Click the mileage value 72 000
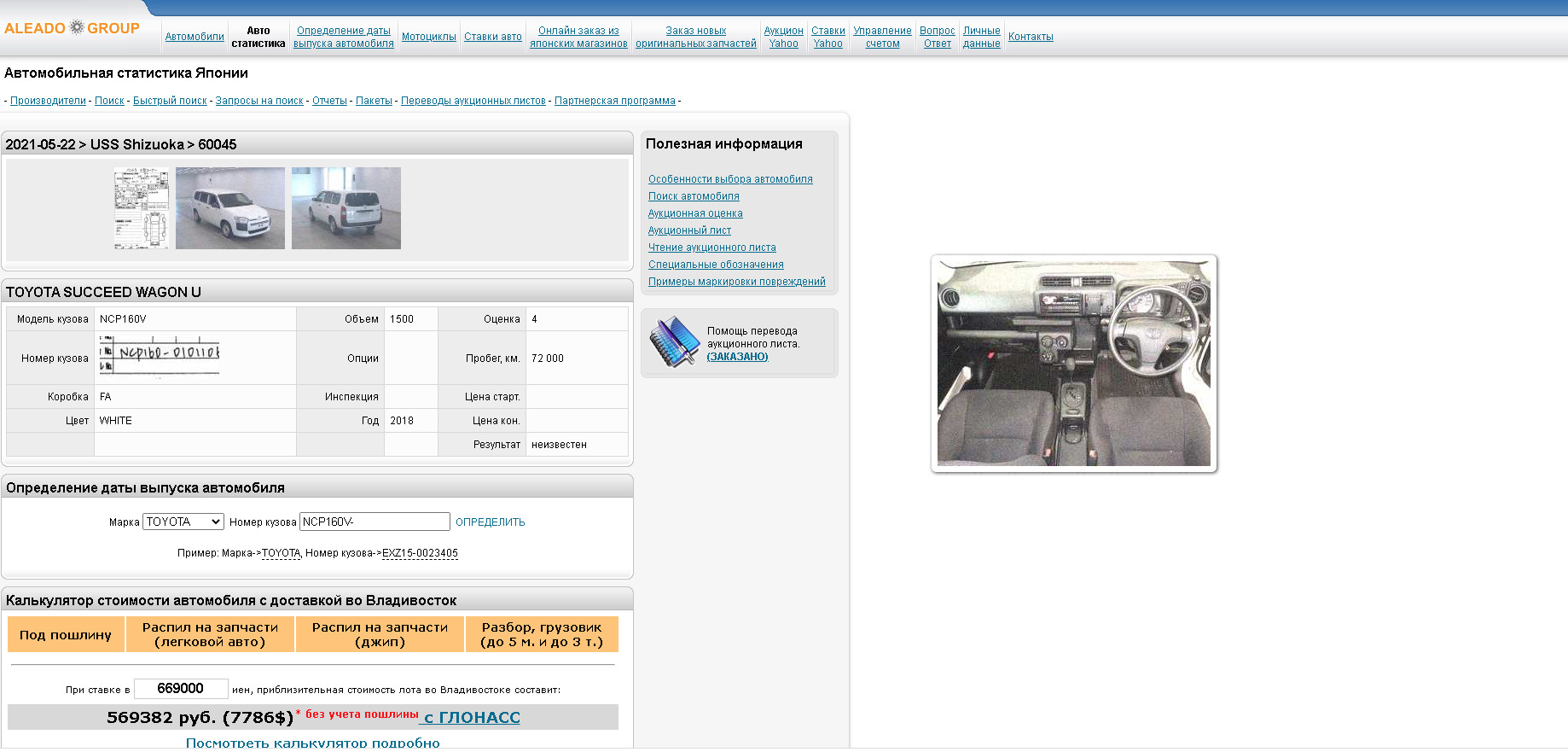This screenshot has height=752, width=1568. [548, 359]
